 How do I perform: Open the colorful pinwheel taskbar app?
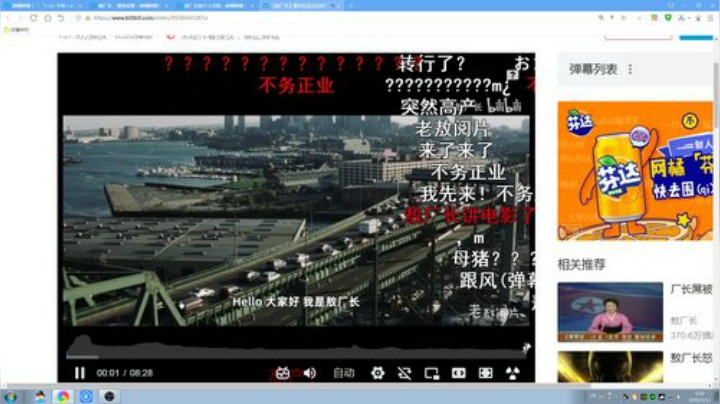point(63,396)
